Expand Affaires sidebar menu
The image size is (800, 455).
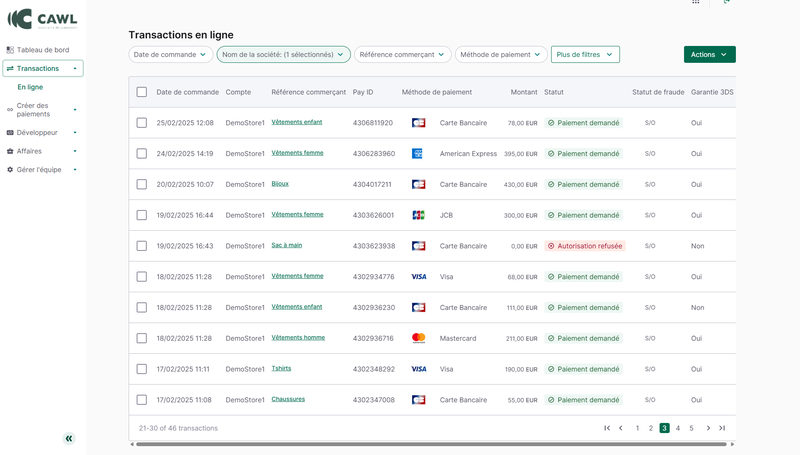point(75,151)
